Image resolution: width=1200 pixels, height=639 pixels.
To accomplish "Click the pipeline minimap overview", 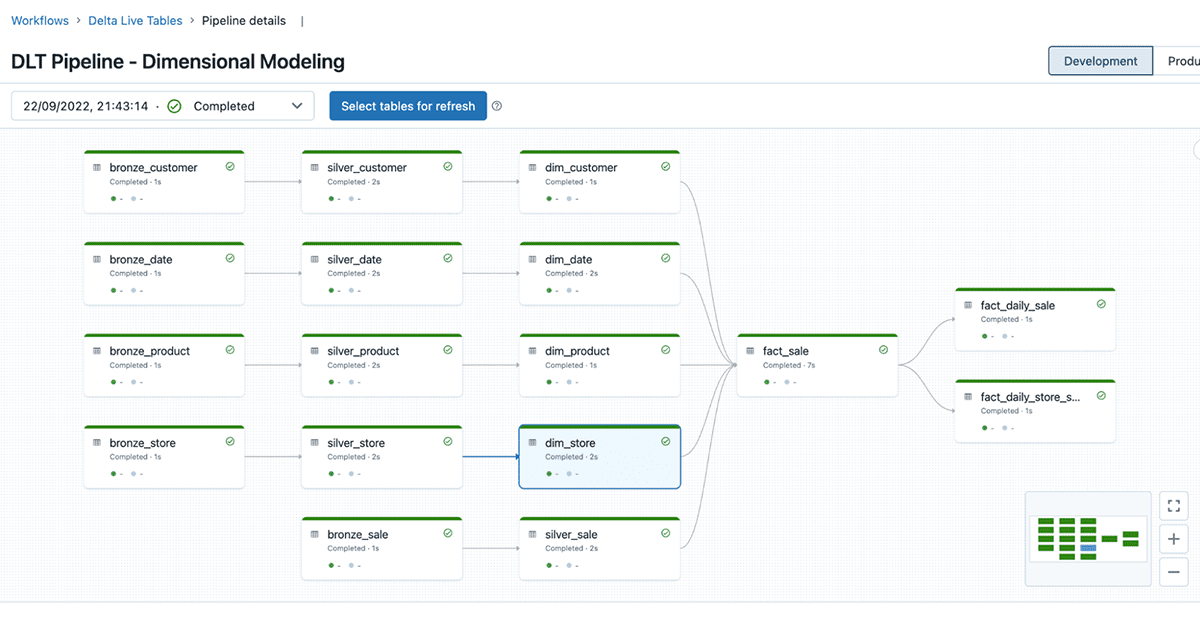I will pyautogui.click(x=1088, y=538).
